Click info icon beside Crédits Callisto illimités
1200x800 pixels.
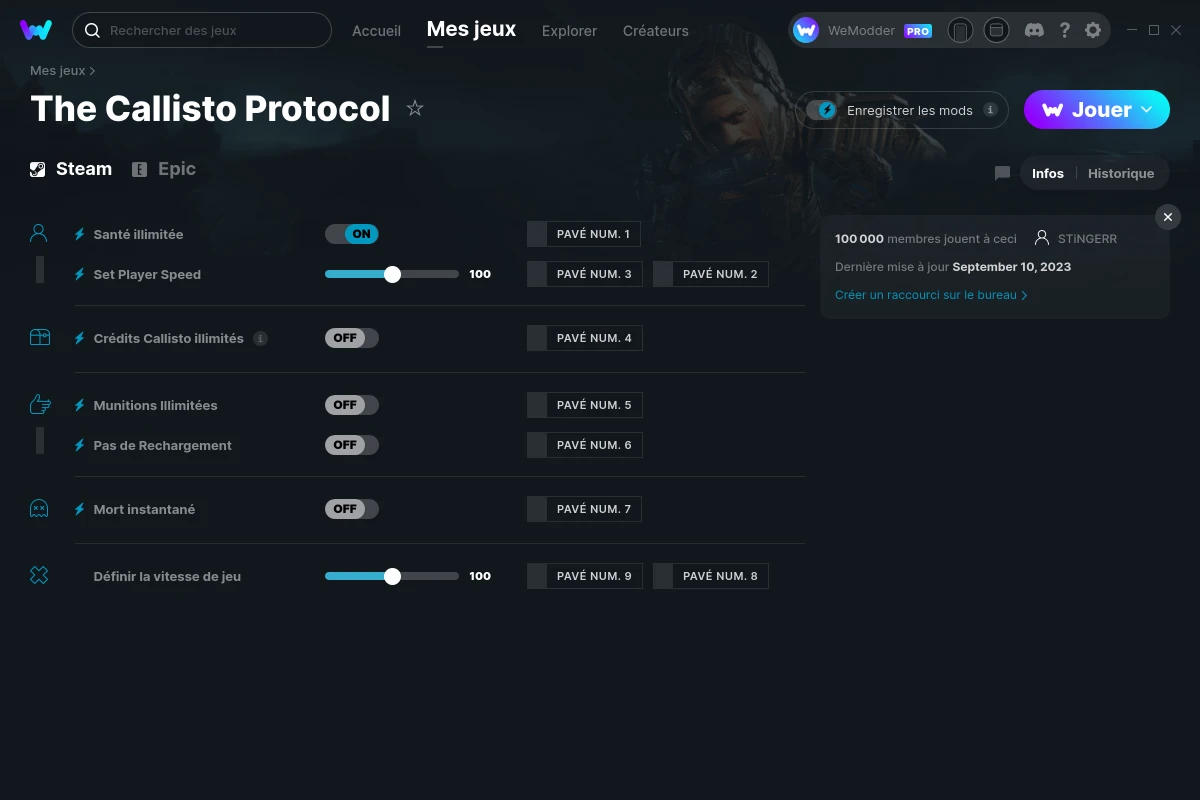(260, 338)
